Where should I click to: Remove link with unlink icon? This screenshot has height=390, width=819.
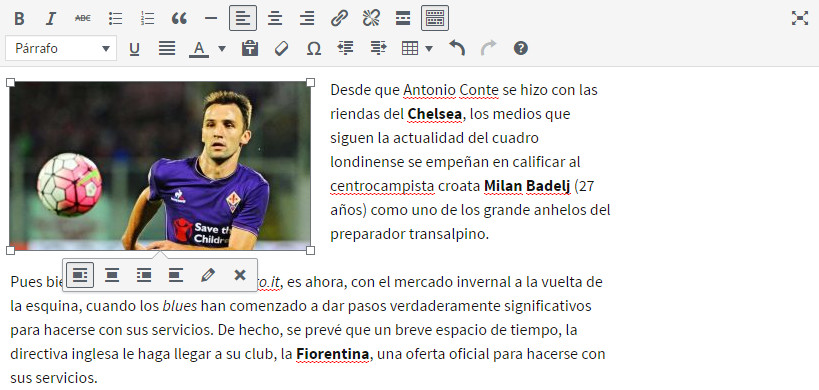pyautogui.click(x=371, y=19)
